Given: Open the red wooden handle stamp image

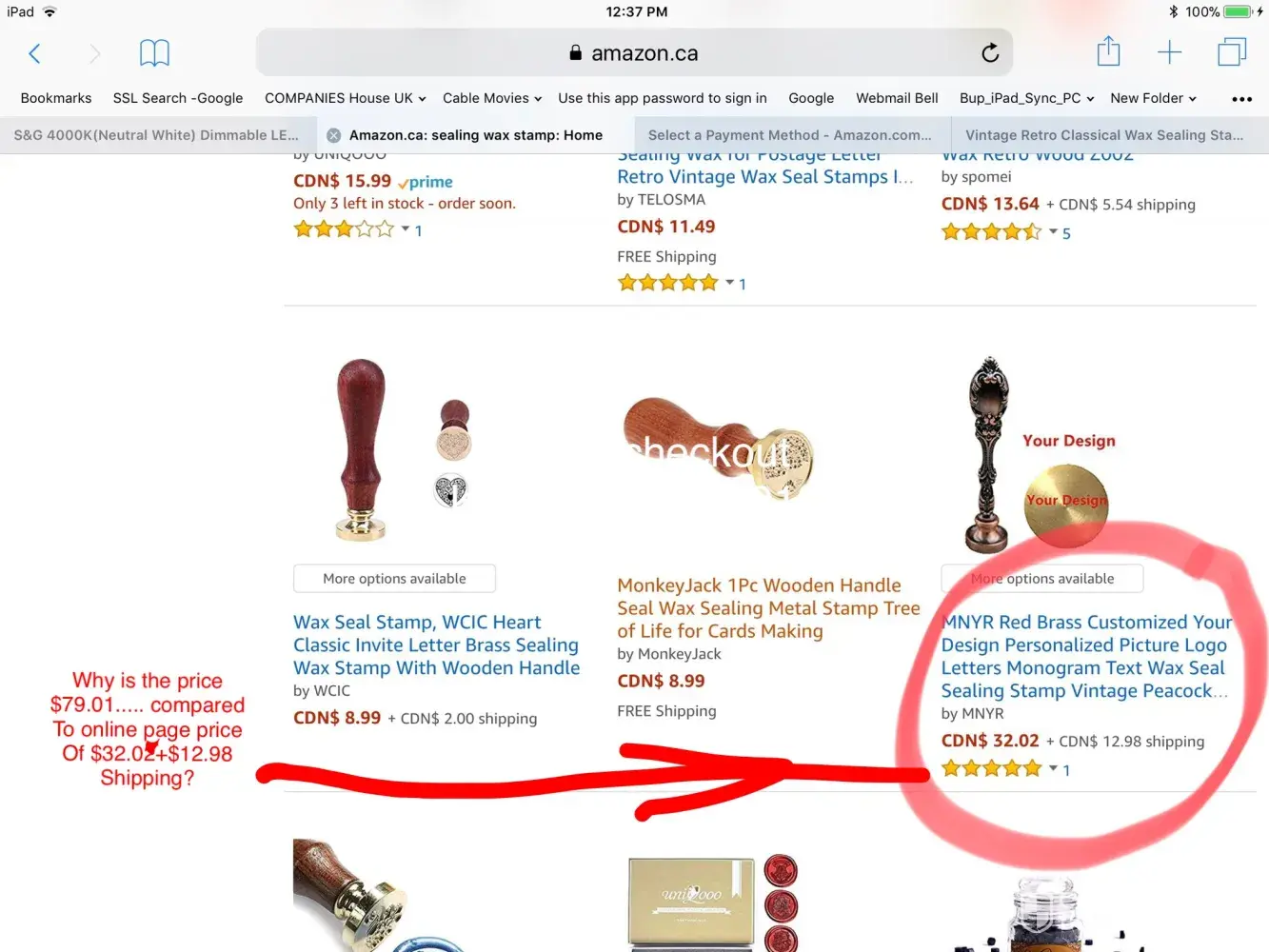Looking at the screenshot, I should pos(361,449).
